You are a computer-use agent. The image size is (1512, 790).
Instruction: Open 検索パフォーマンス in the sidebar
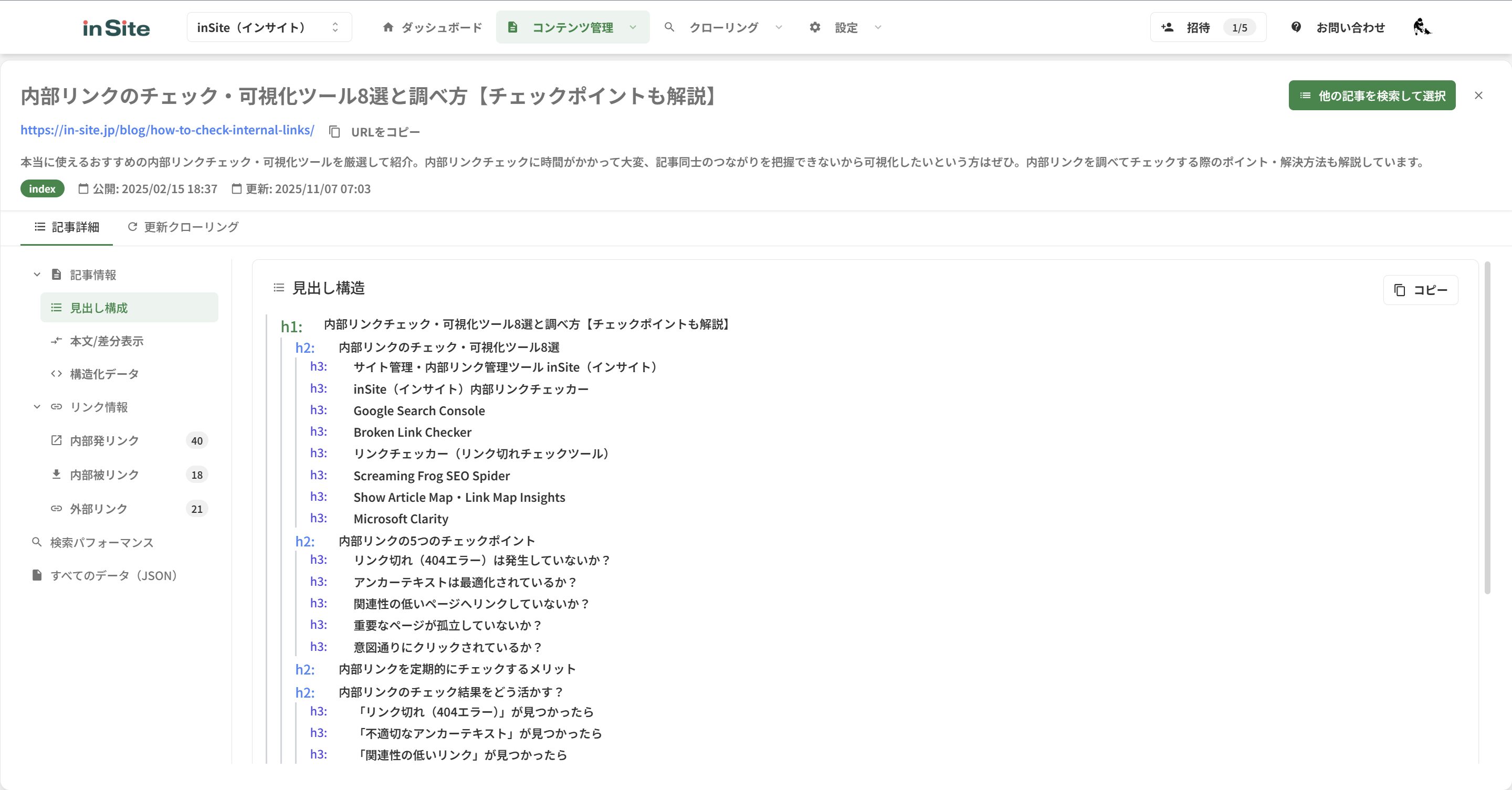(x=101, y=542)
